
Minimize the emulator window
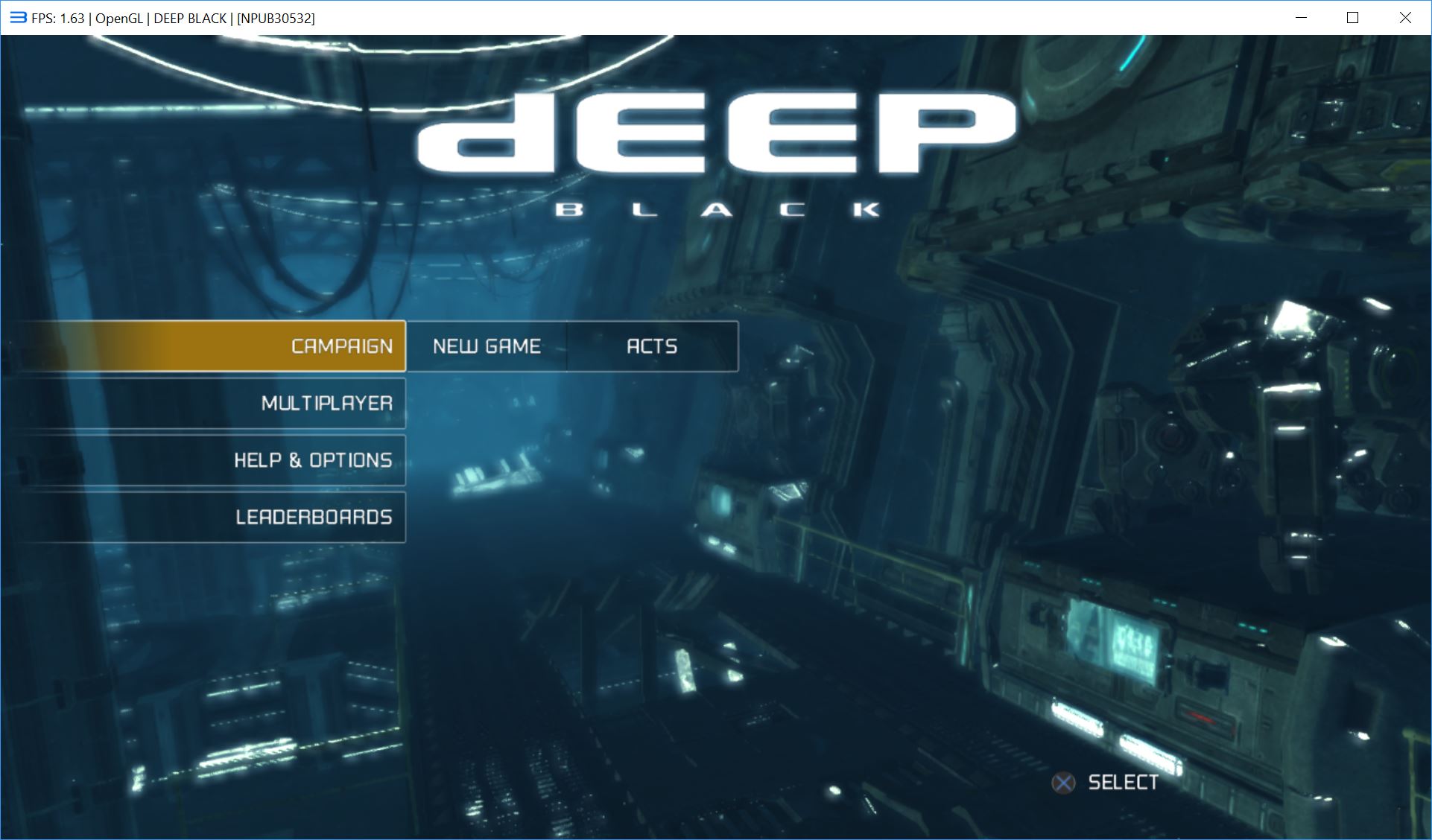1302,18
